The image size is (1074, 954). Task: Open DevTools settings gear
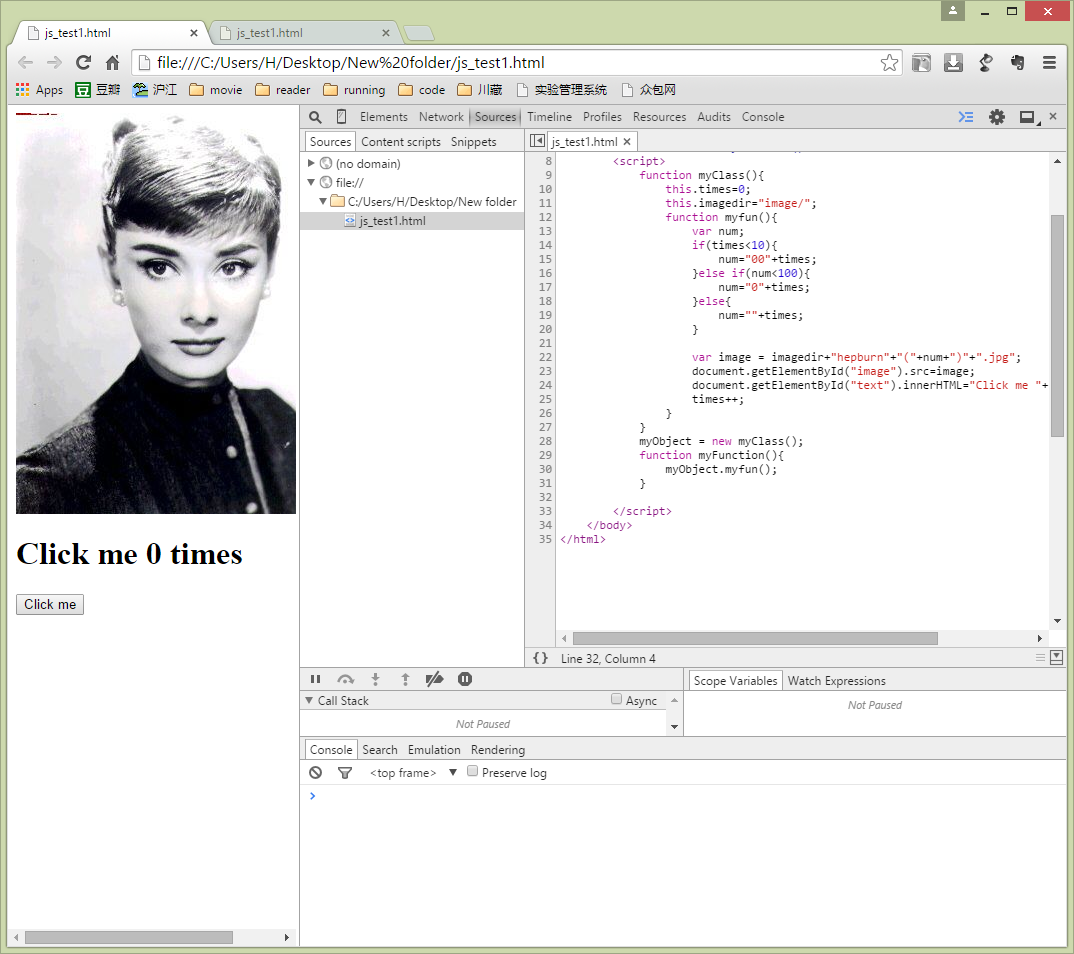(x=997, y=117)
